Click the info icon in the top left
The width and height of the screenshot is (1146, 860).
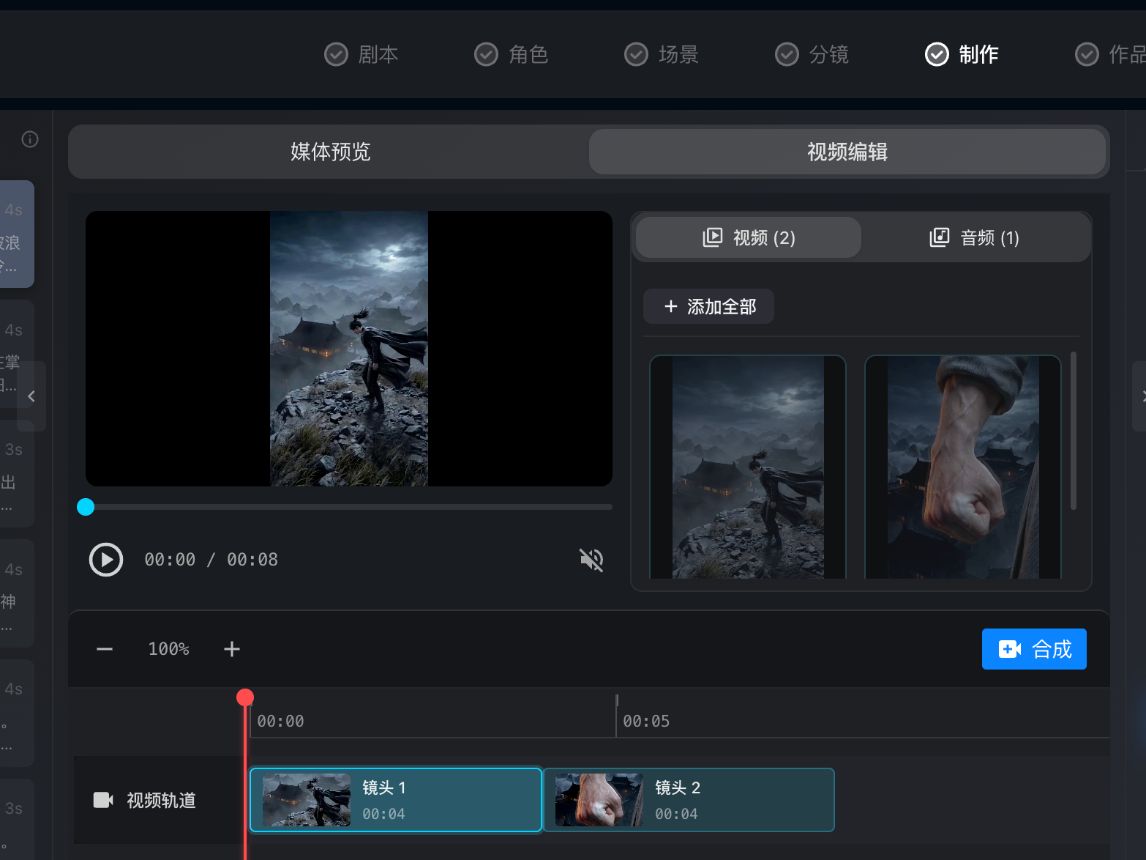[29, 140]
